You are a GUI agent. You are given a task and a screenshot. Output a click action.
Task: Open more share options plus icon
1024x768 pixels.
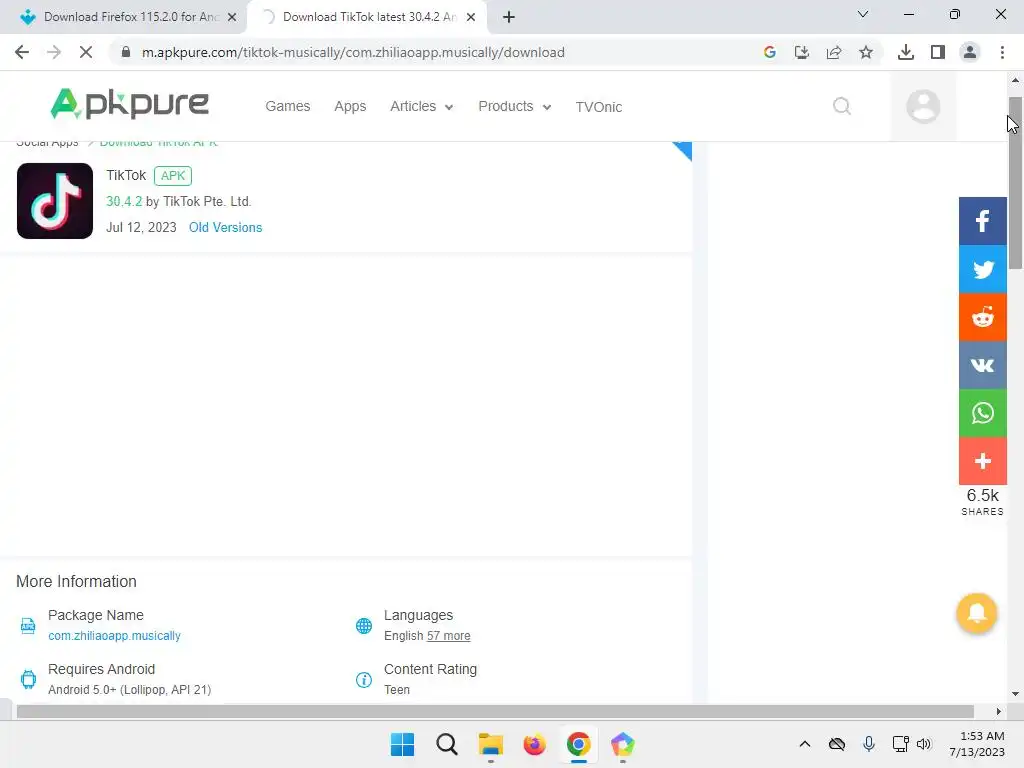click(x=982, y=461)
